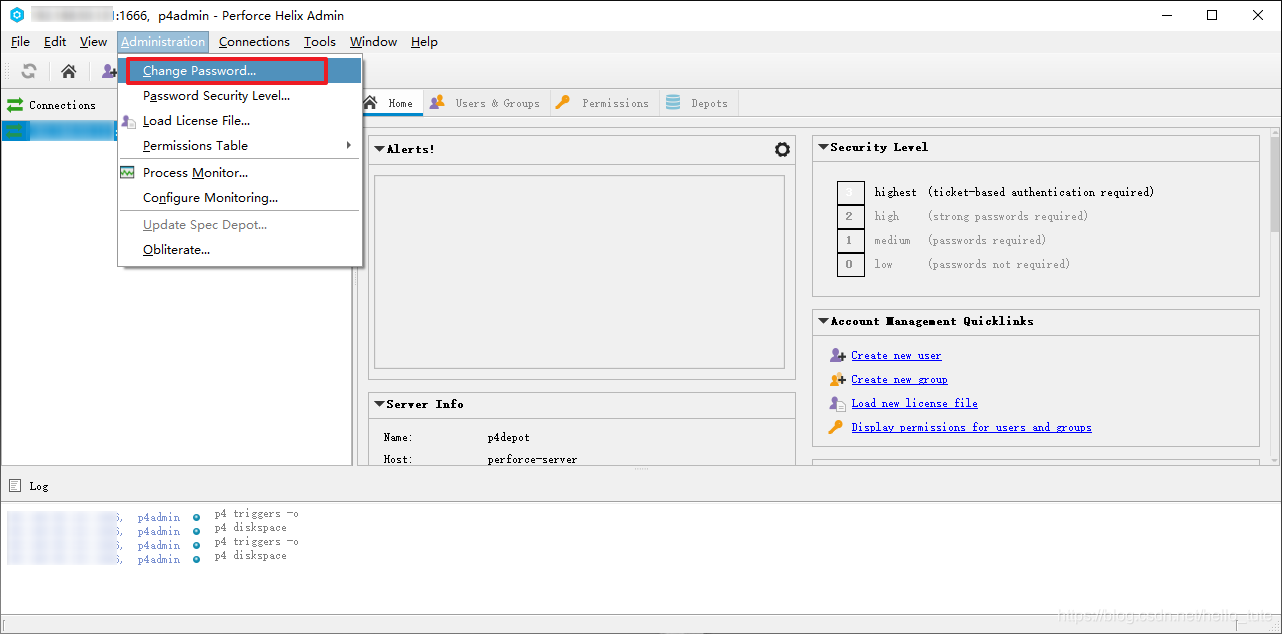The width and height of the screenshot is (1282, 634).
Task: Select the highlighted server in Connections tree
Action: pyautogui.click(x=61, y=131)
